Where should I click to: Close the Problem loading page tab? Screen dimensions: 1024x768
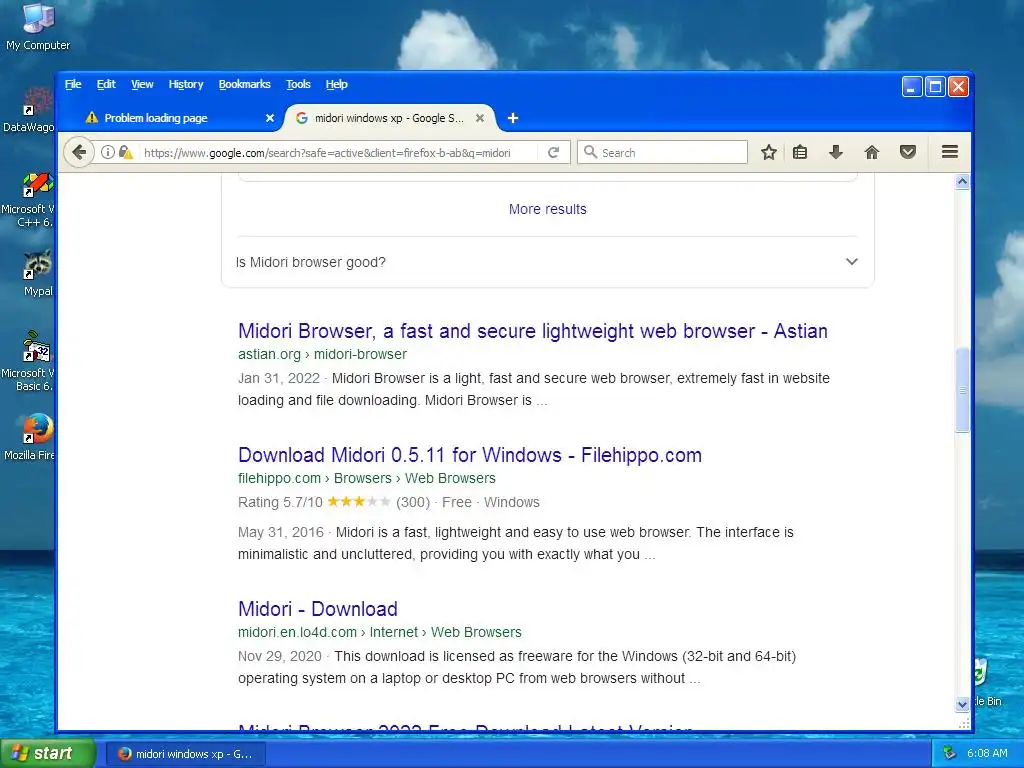point(270,118)
